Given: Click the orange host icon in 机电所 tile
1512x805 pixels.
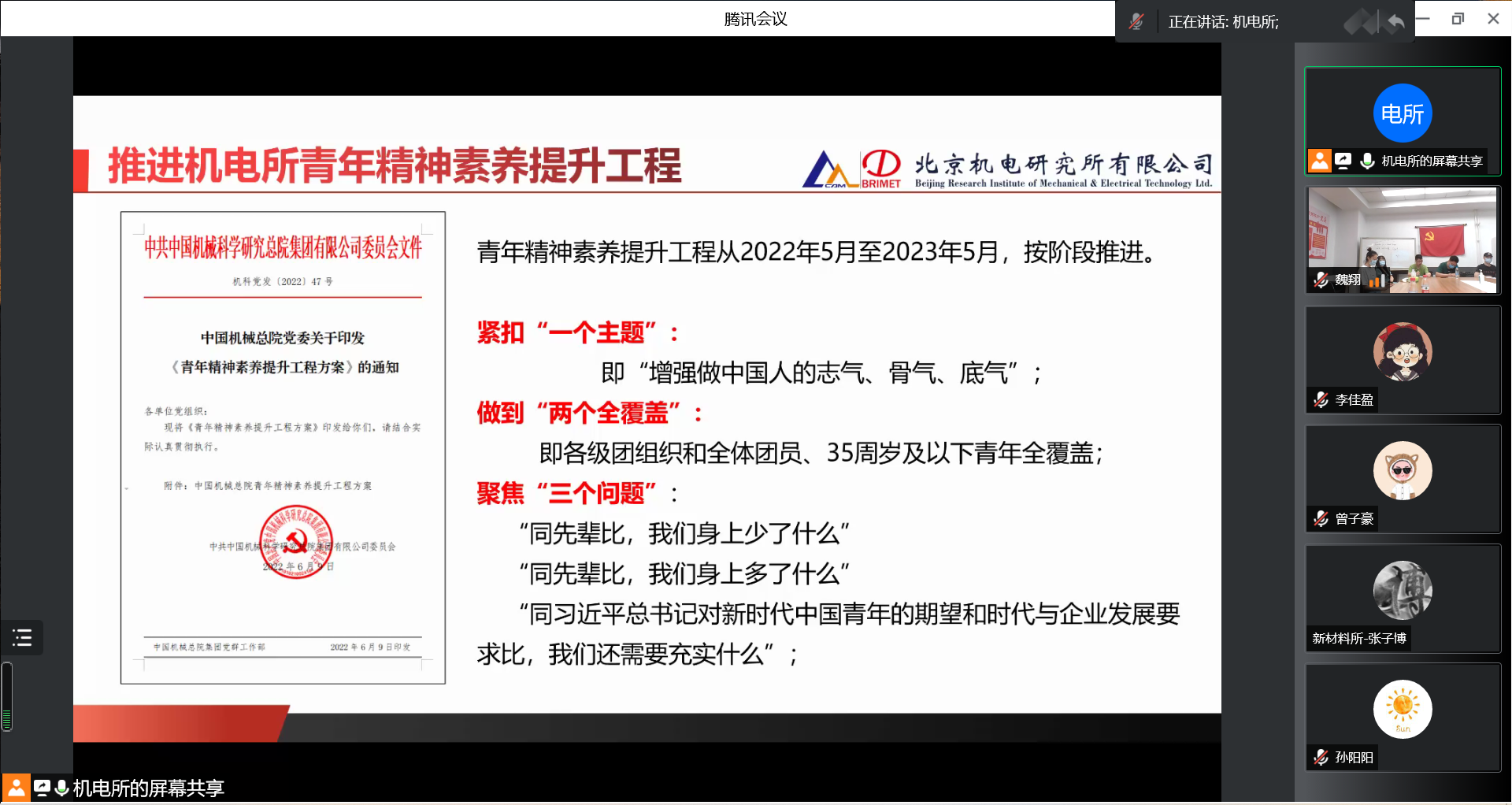Looking at the screenshot, I should pyautogui.click(x=1319, y=161).
